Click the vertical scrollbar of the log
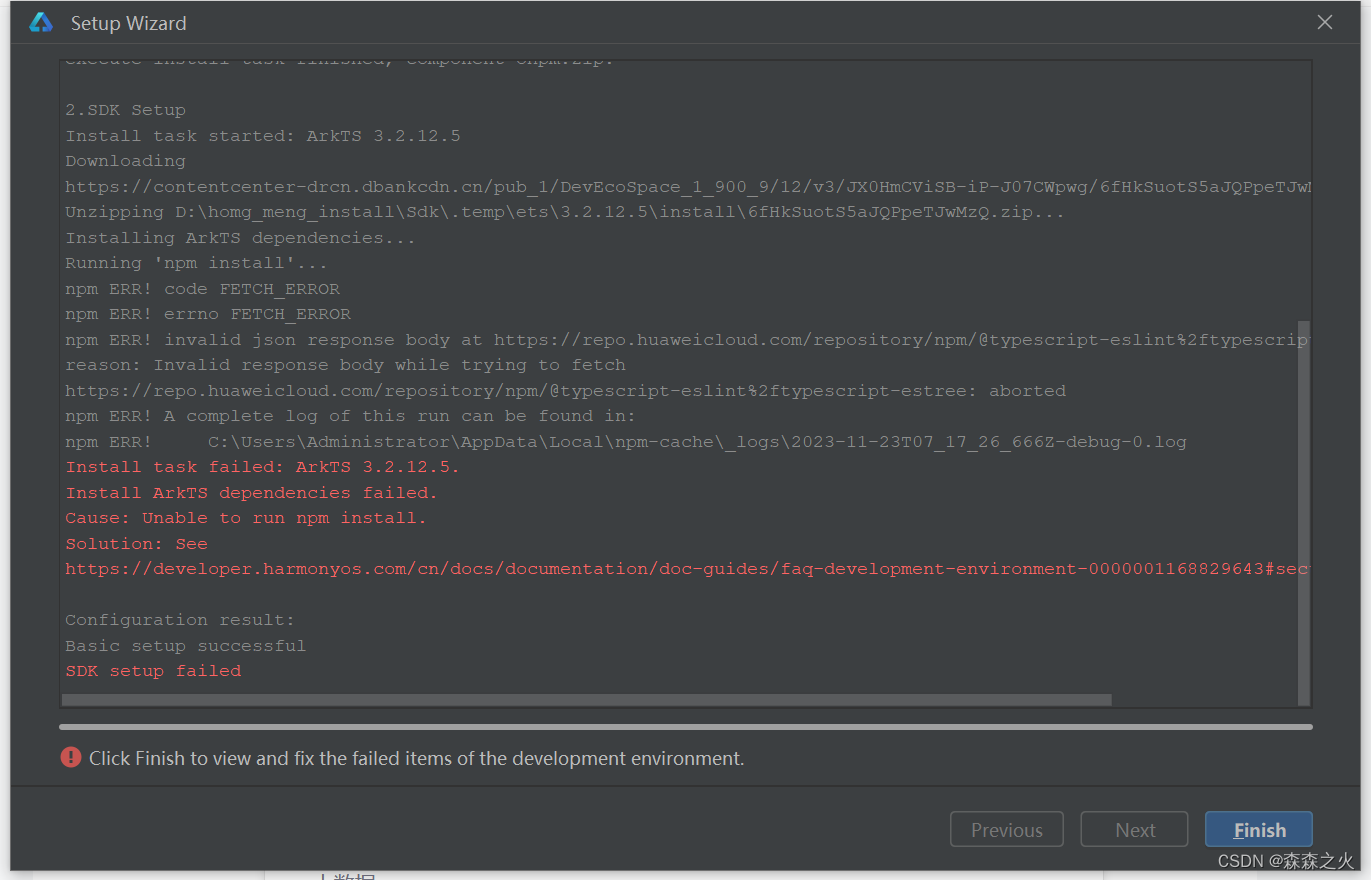This screenshot has width=1371, height=880. coord(1304,512)
